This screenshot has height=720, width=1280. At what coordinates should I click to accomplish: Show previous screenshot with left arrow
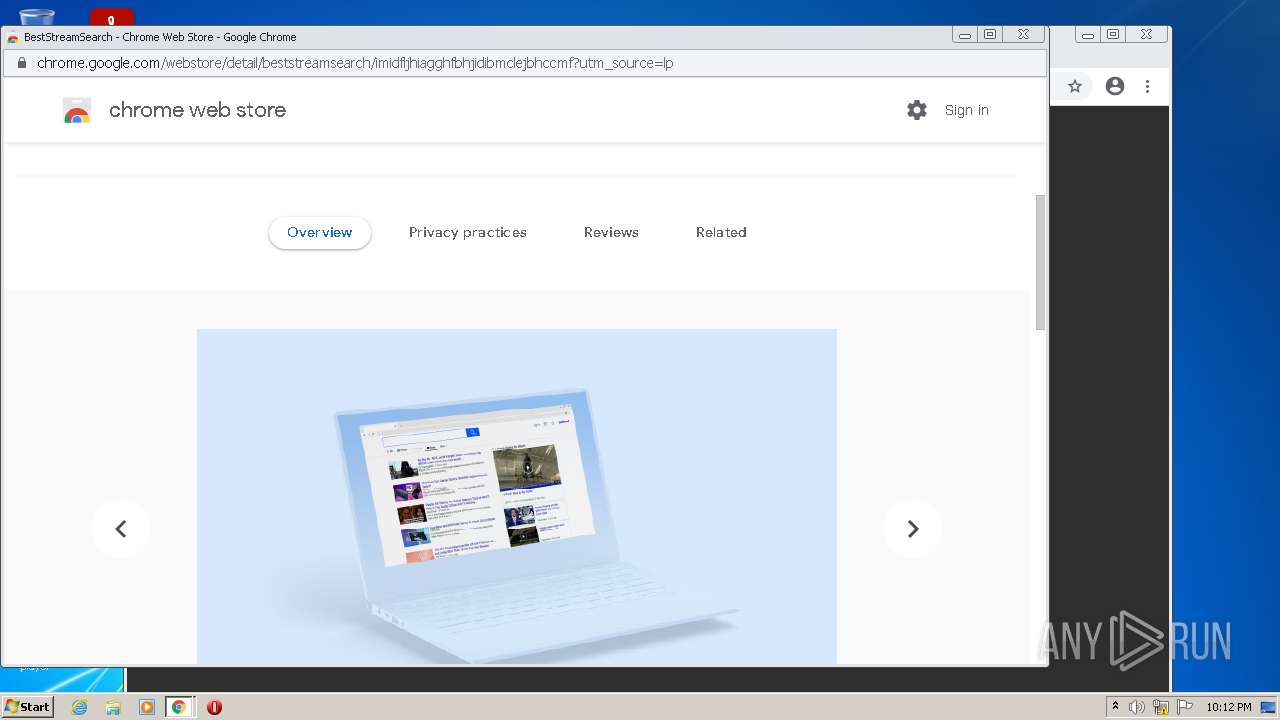[121, 529]
